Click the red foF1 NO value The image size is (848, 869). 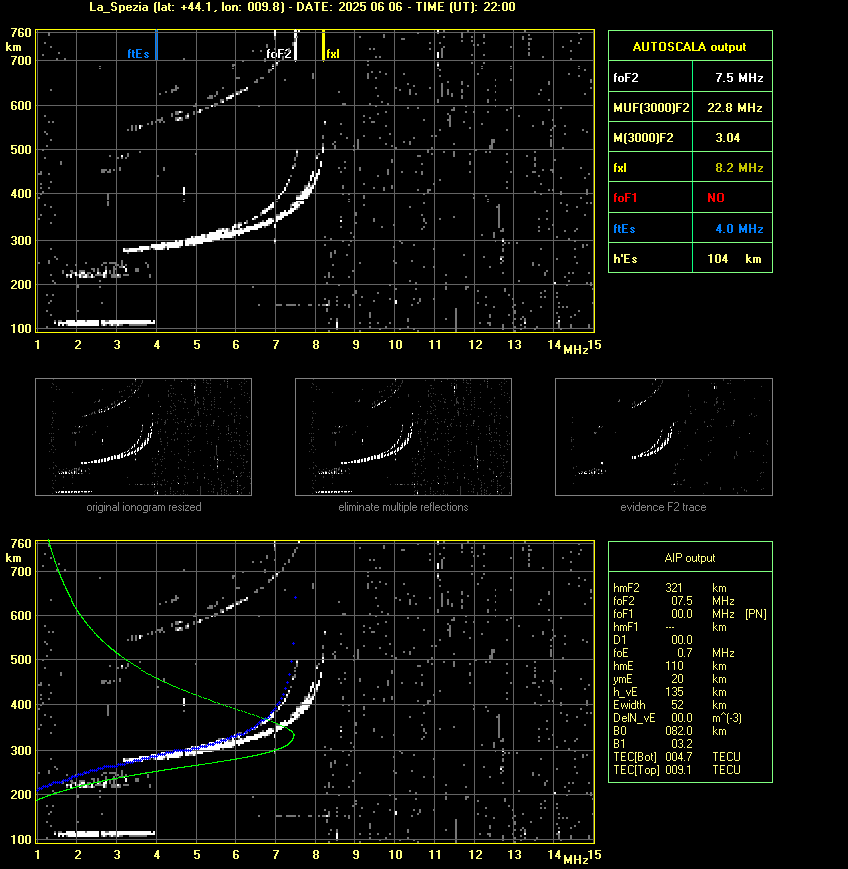click(x=716, y=197)
